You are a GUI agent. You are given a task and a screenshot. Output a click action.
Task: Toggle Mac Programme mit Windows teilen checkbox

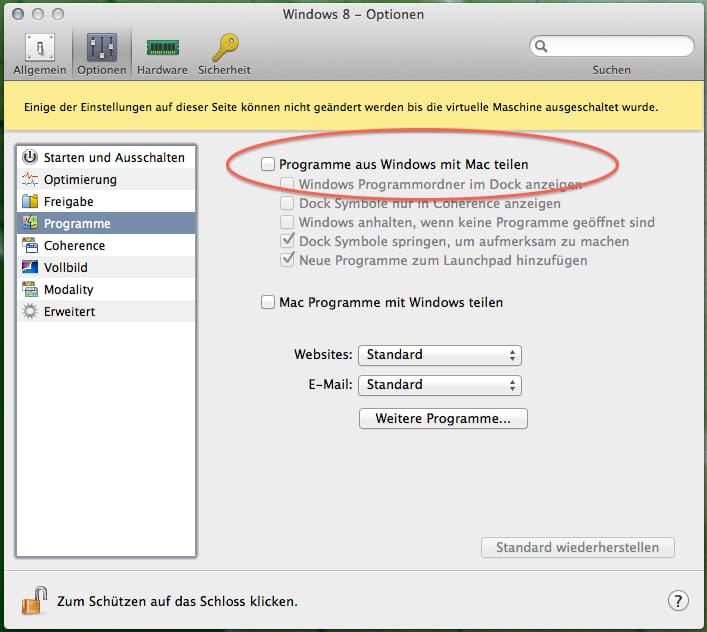pos(268,302)
